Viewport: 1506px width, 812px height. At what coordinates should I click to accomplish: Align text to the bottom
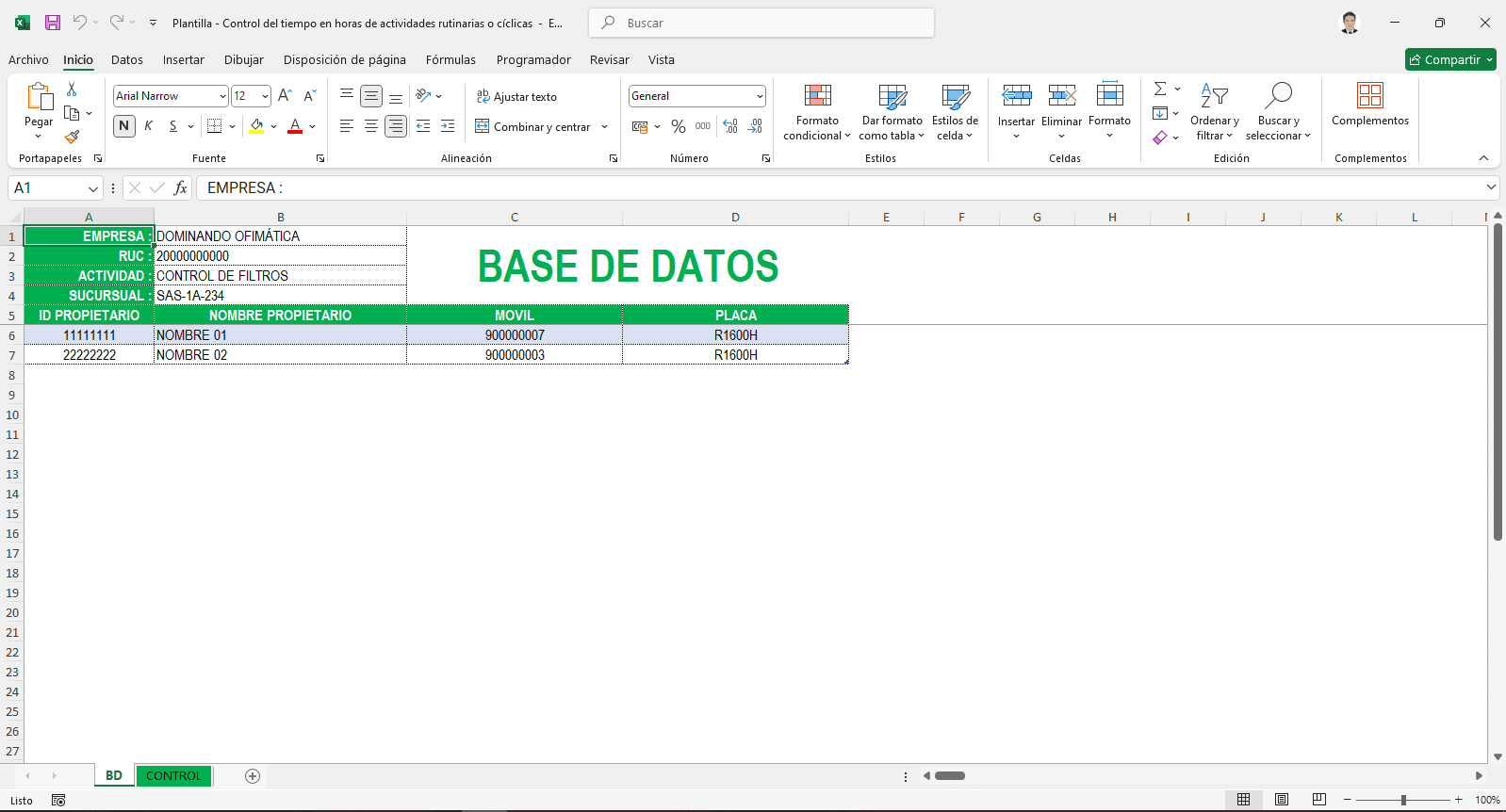pyautogui.click(x=396, y=96)
